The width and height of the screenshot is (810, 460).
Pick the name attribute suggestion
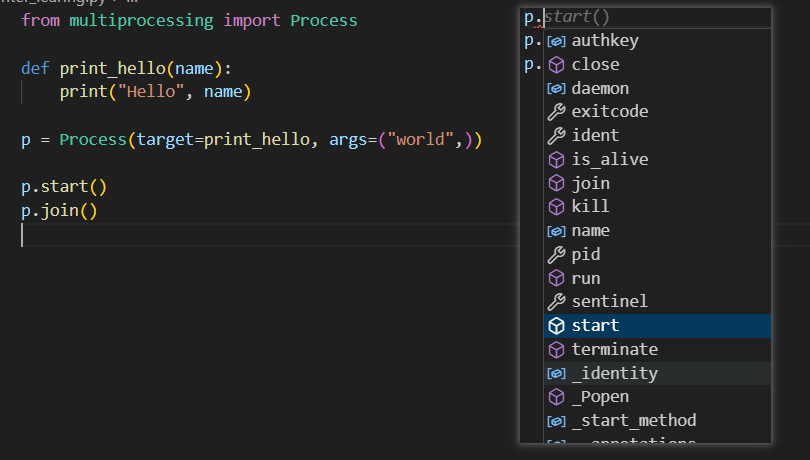click(590, 231)
